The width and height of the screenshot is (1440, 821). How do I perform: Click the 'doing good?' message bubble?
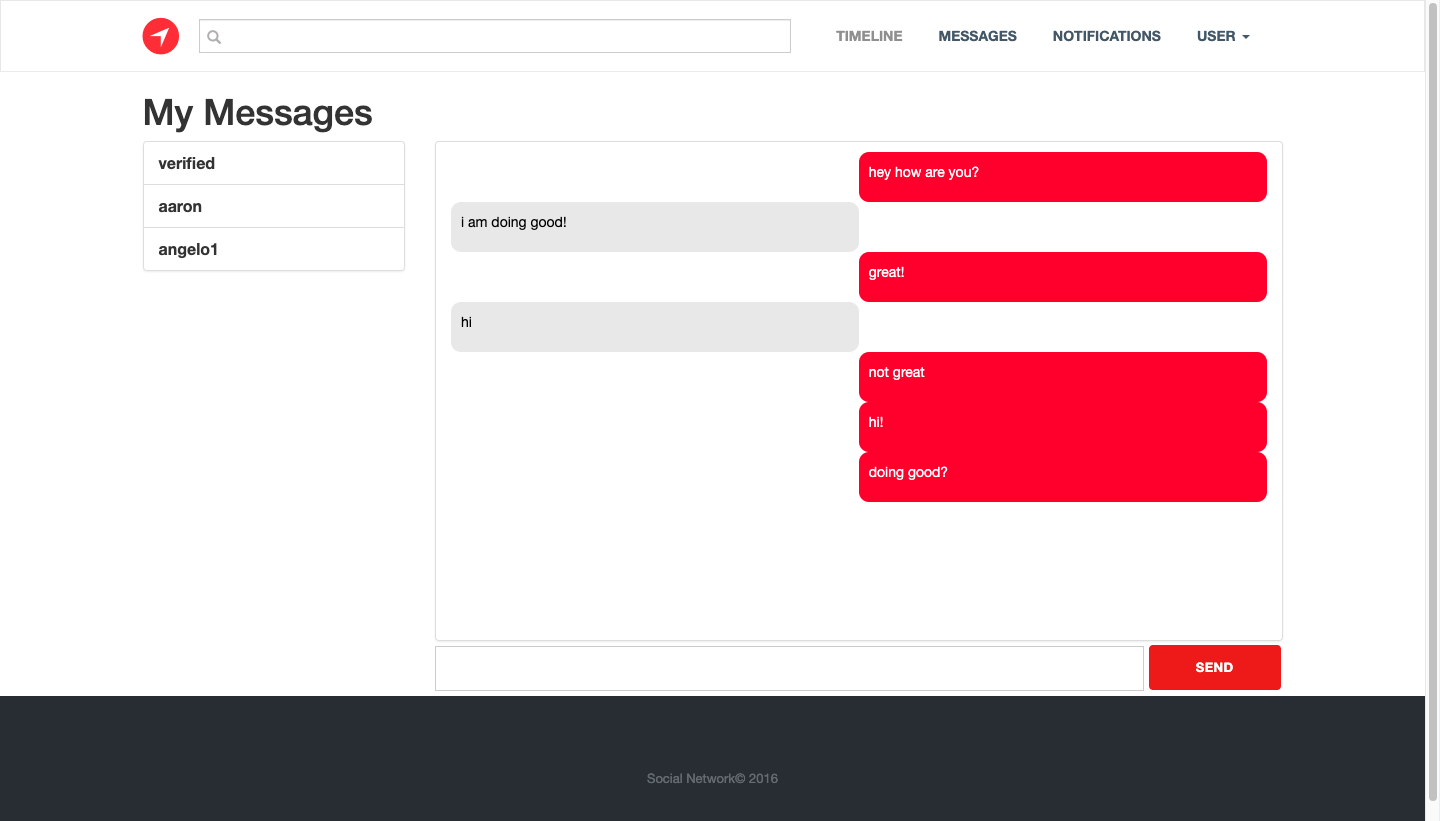pos(1063,477)
